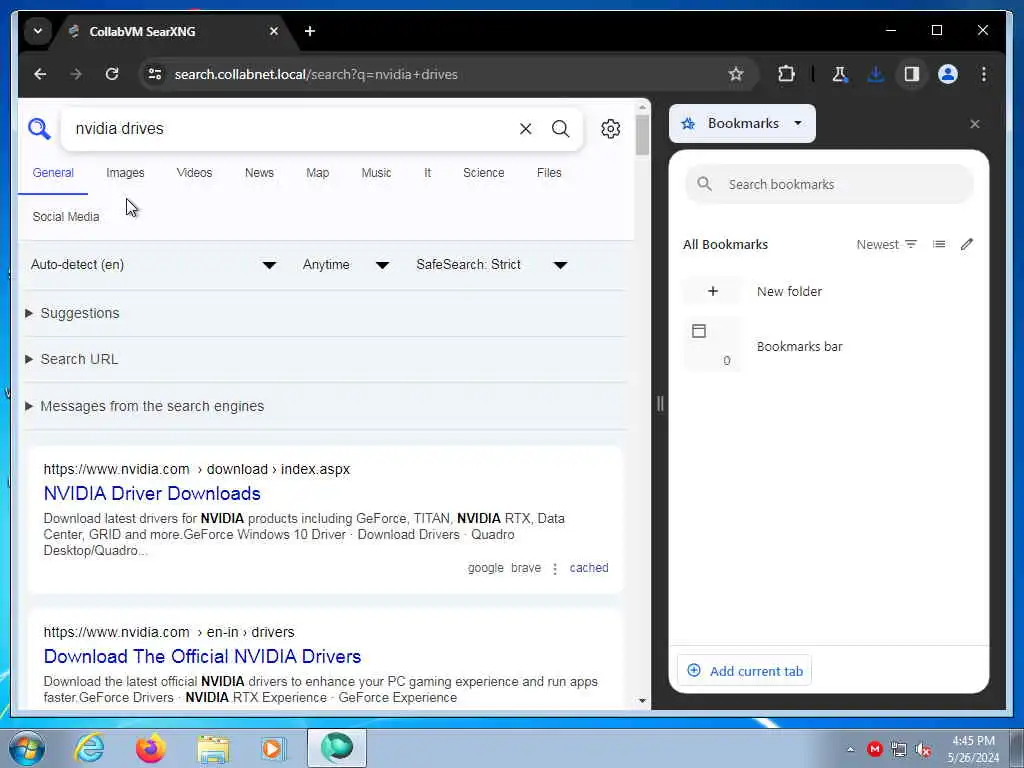Go back to the previous page
1024x768 pixels.
(40, 74)
